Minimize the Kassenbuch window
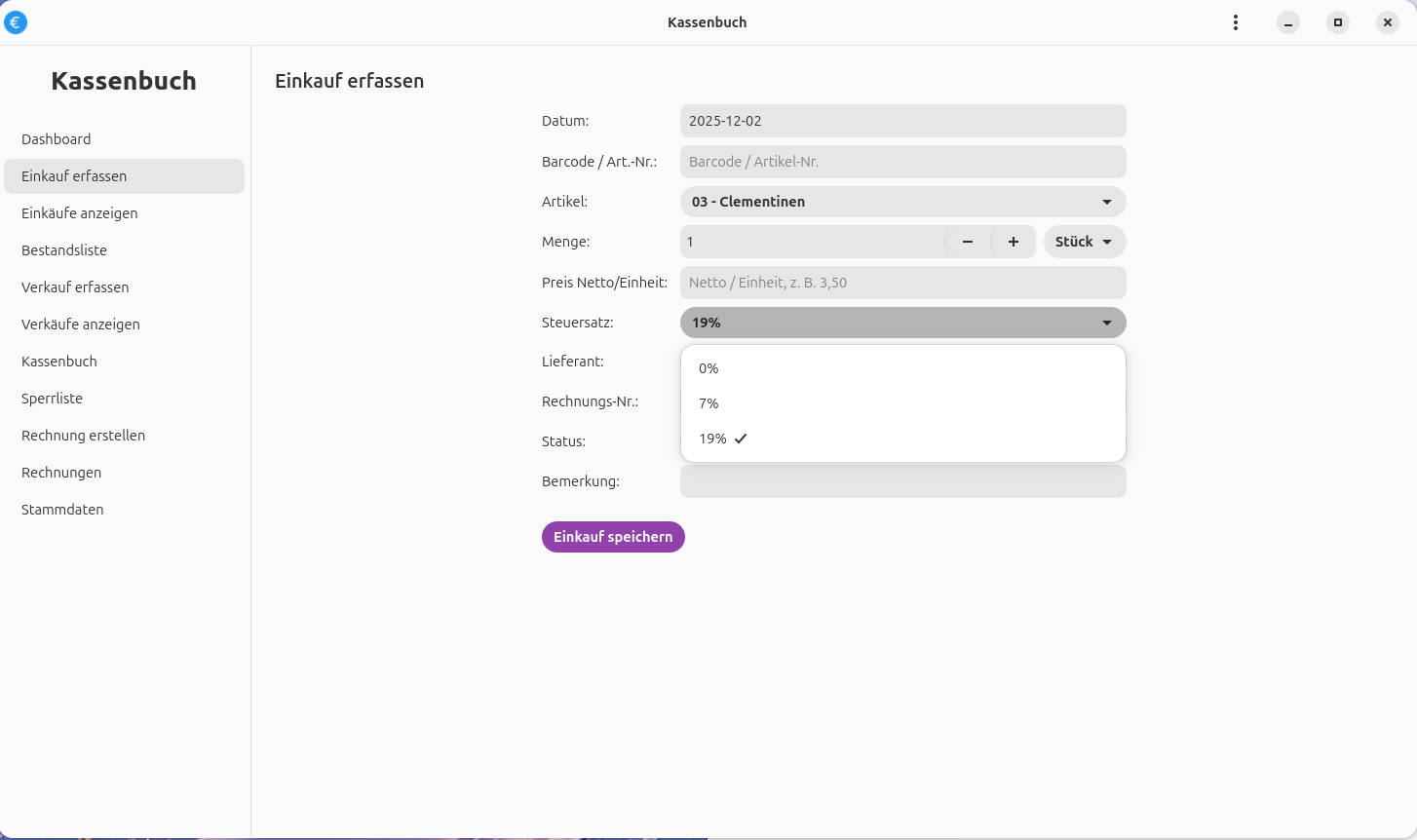Viewport: 1417px width, 840px height. click(1287, 22)
